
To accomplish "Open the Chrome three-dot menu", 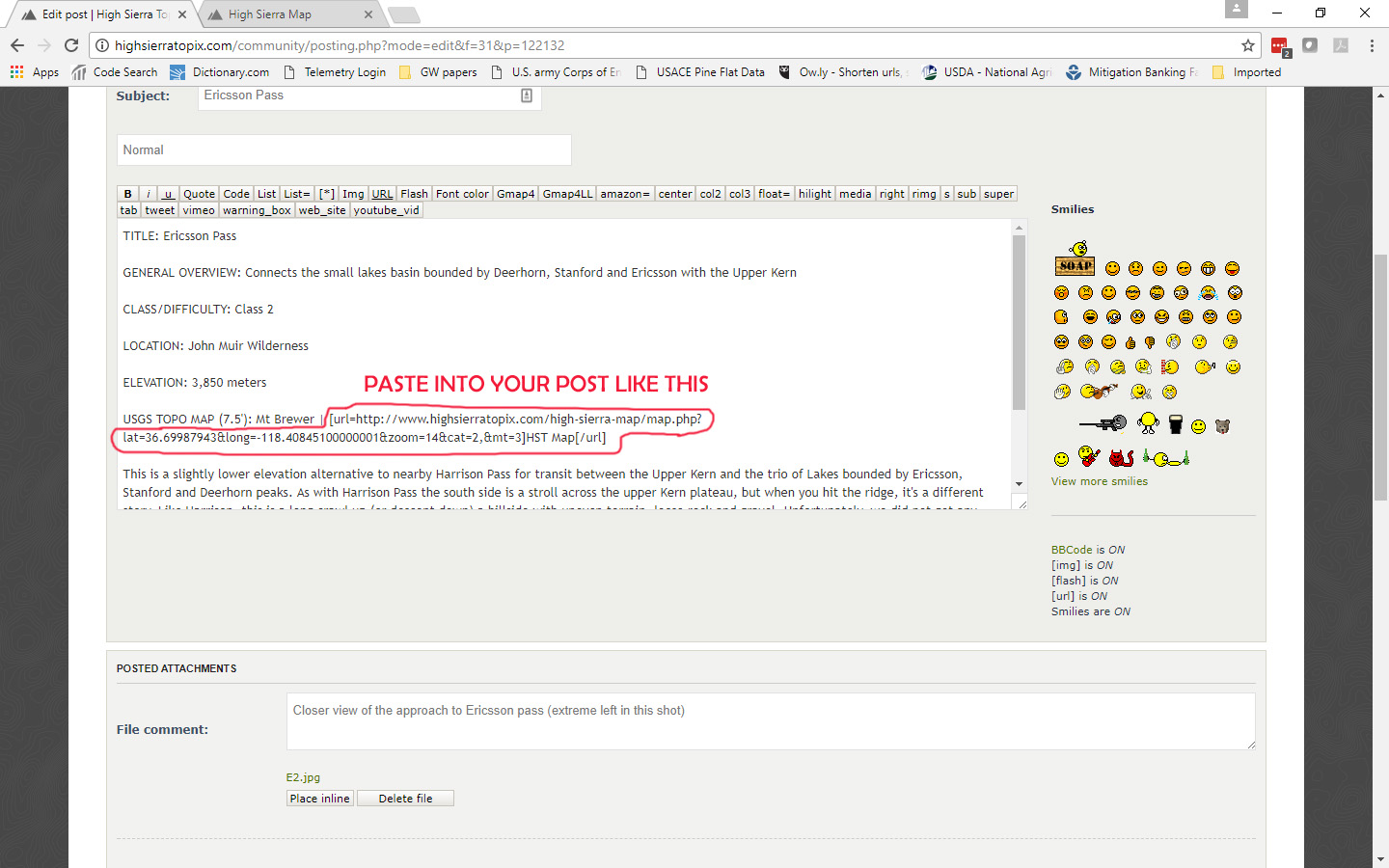I will (x=1372, y=45).
